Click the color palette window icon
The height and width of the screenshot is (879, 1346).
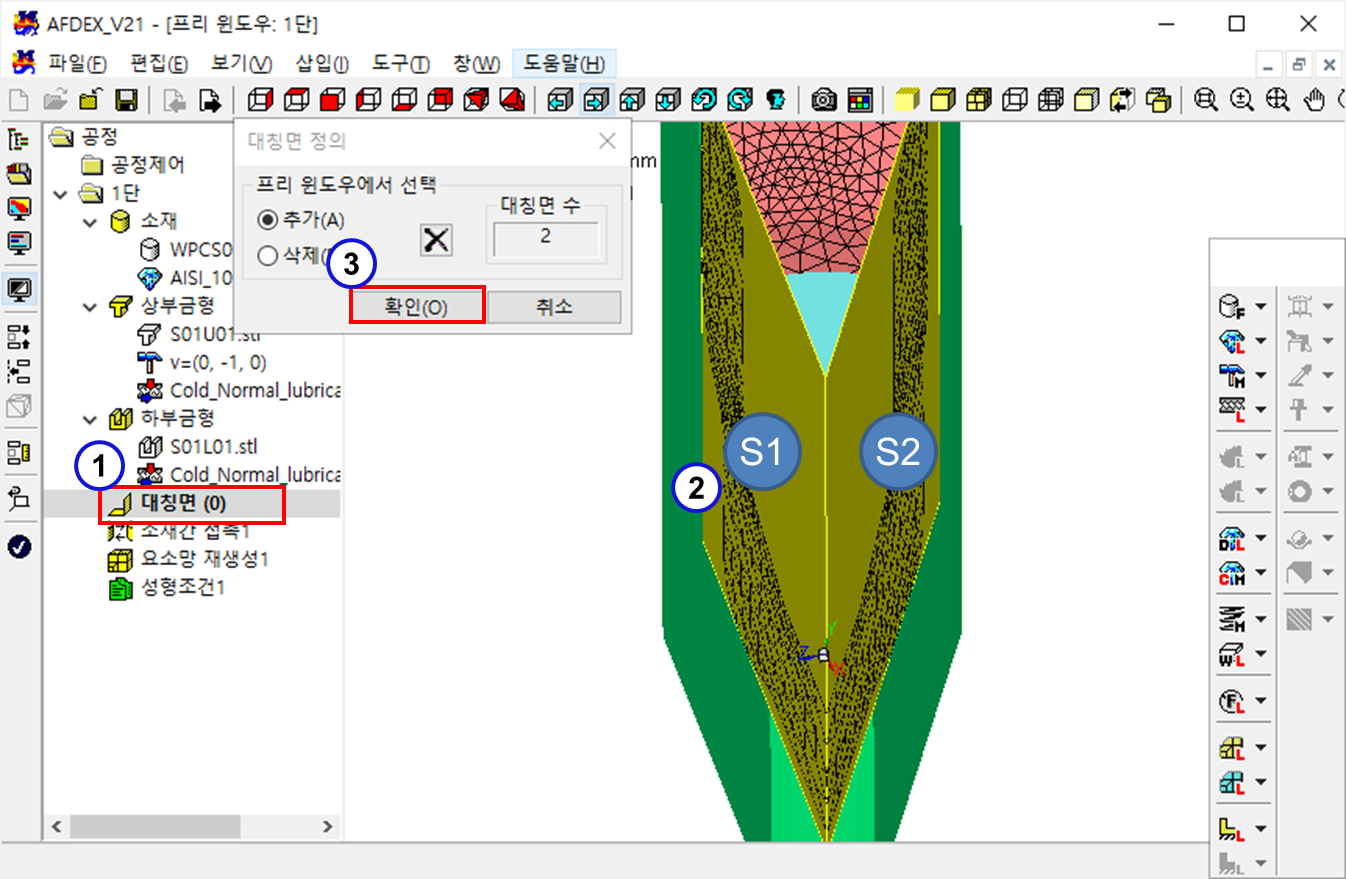click(859, 100)
